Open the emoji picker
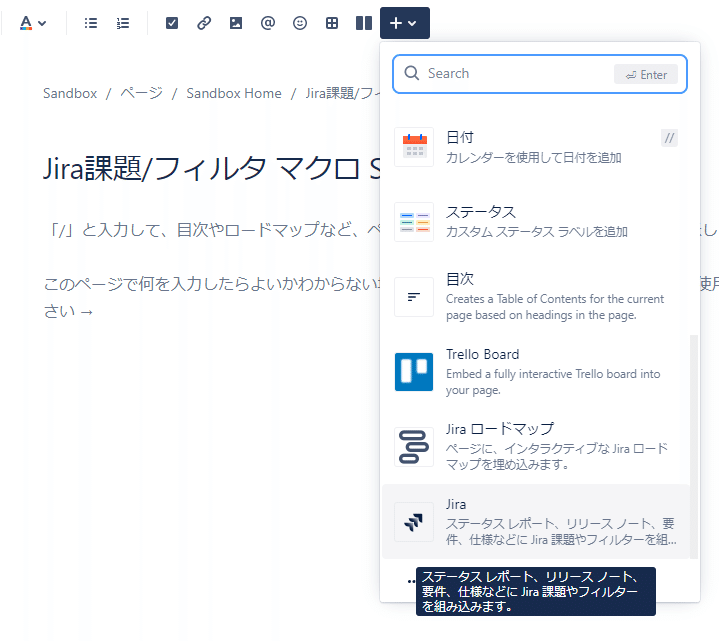 click(300, 23)
